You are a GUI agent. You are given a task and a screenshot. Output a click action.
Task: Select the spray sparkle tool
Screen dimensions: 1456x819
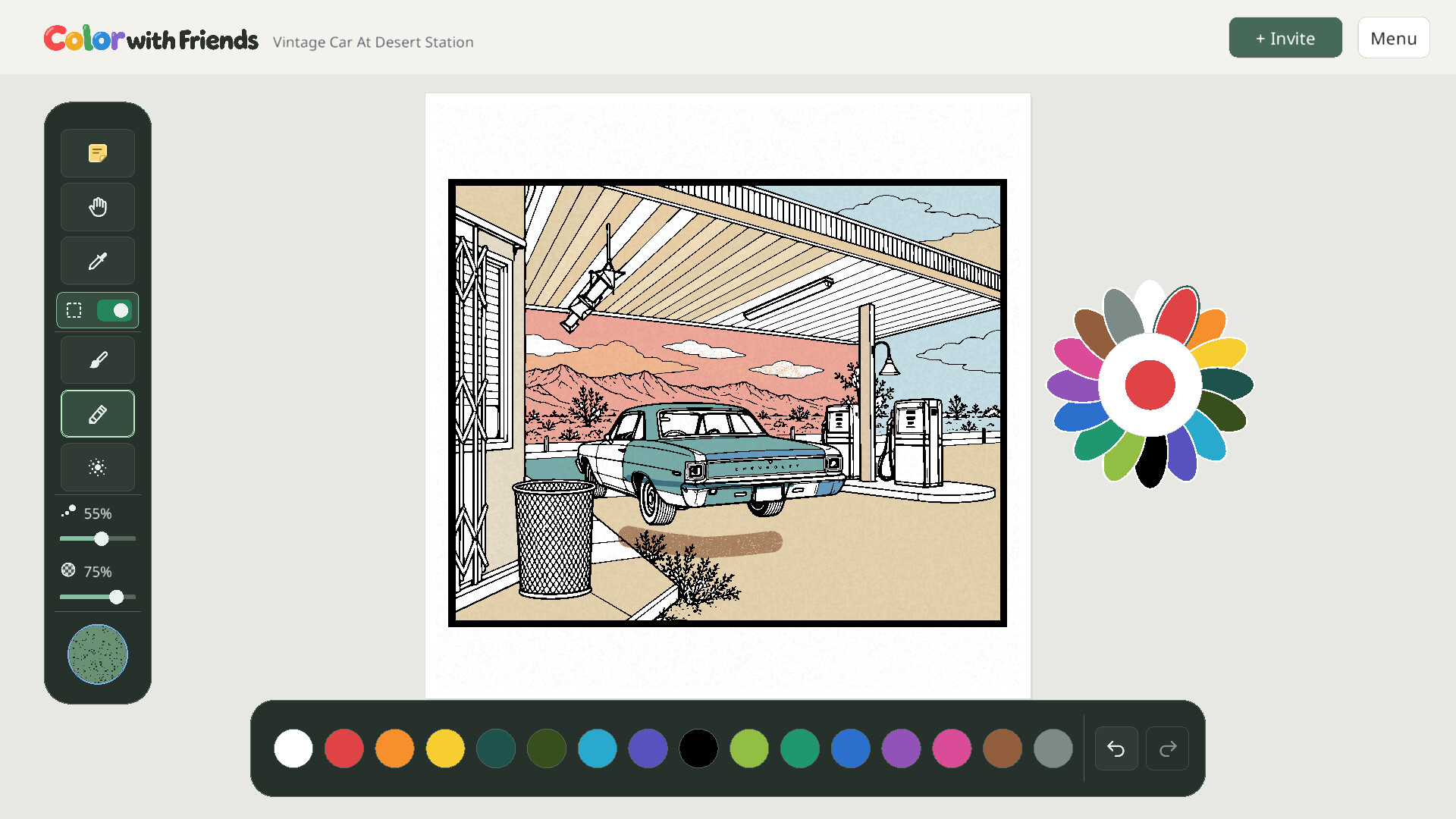pos(98,467)
